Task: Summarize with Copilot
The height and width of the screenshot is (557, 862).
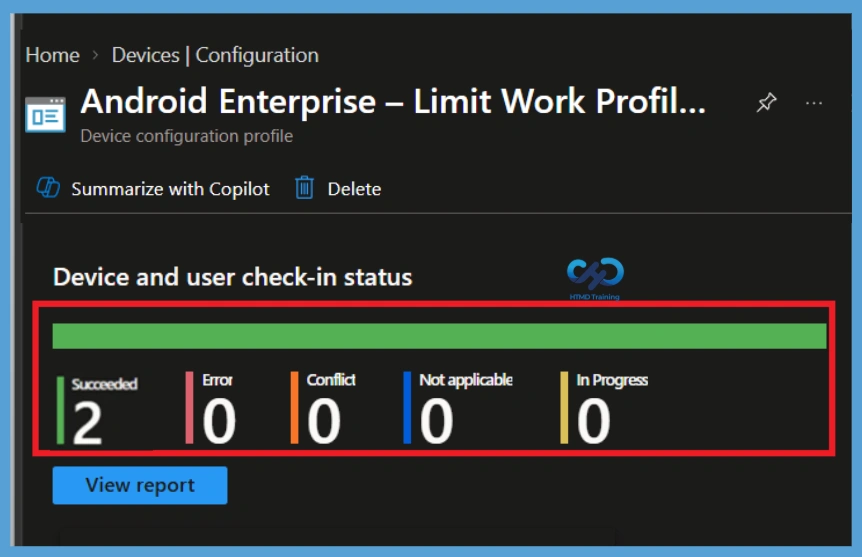Action: pos(170,189)
